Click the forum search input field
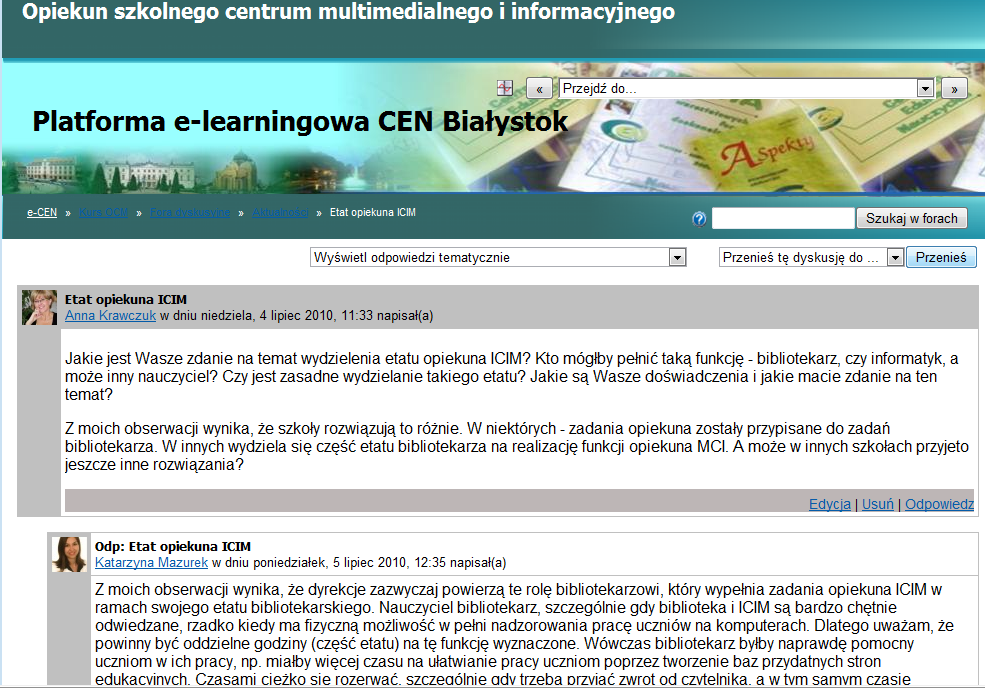The height and width of the screenshot is (689, 985). tap(783, 219)
